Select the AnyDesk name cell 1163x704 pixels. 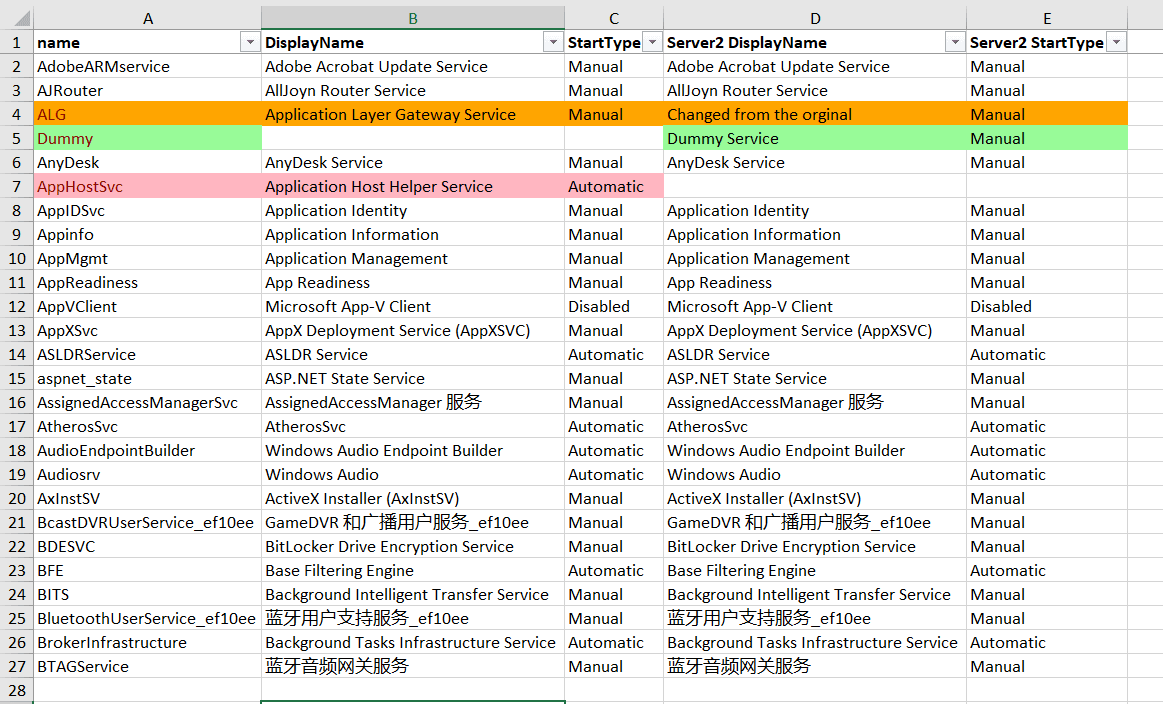coord(148,162)
